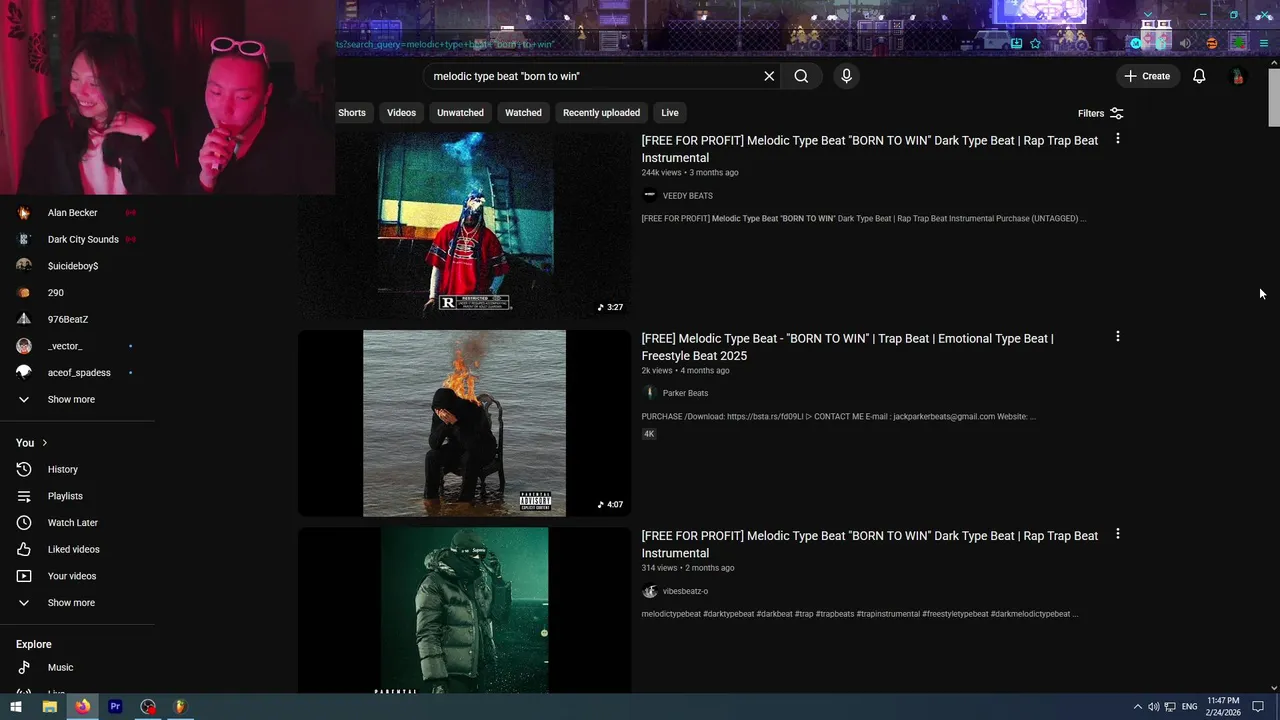Click the speaker extension icon in browser toolbar
The height and width of the screenshot is (720, 1280).
pos(1185,43)
